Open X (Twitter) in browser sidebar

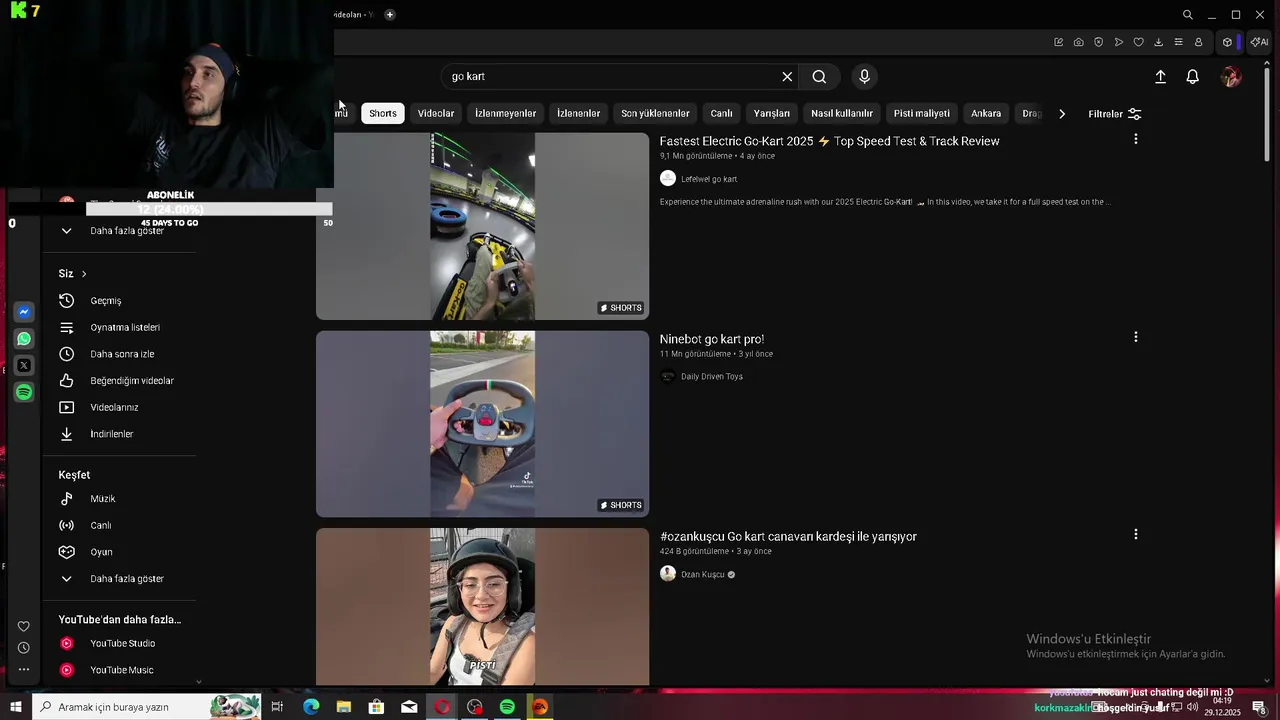coord(24,366)
